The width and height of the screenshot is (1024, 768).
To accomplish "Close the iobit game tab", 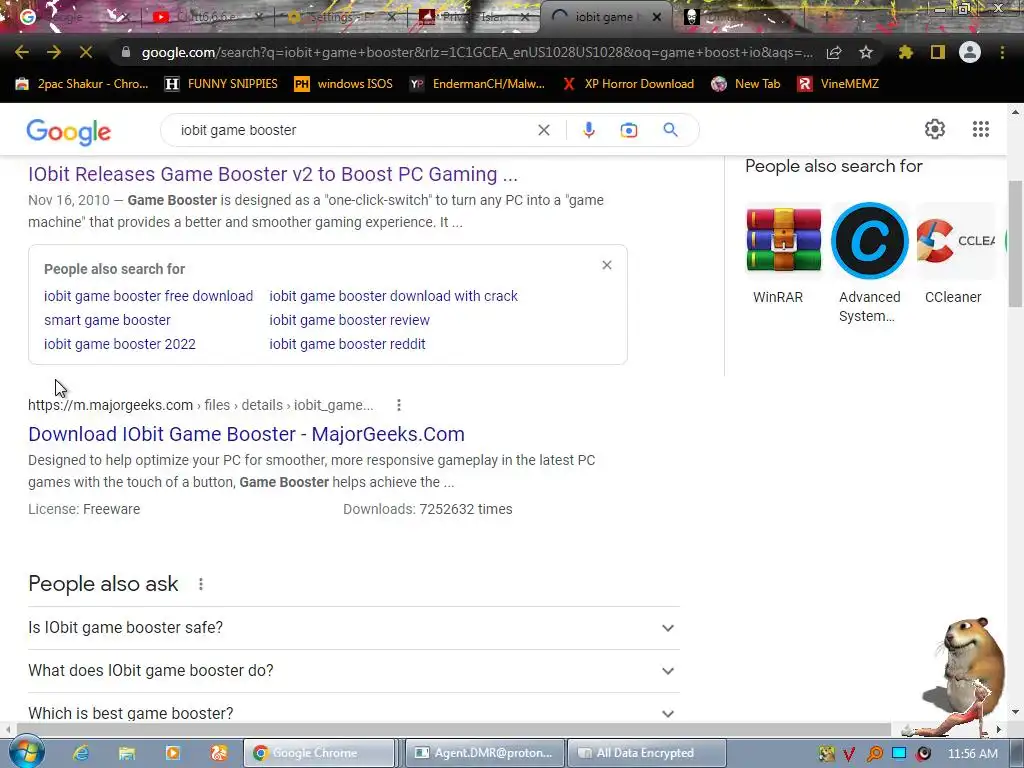I will pyautogui.click(x=657, y=17).
